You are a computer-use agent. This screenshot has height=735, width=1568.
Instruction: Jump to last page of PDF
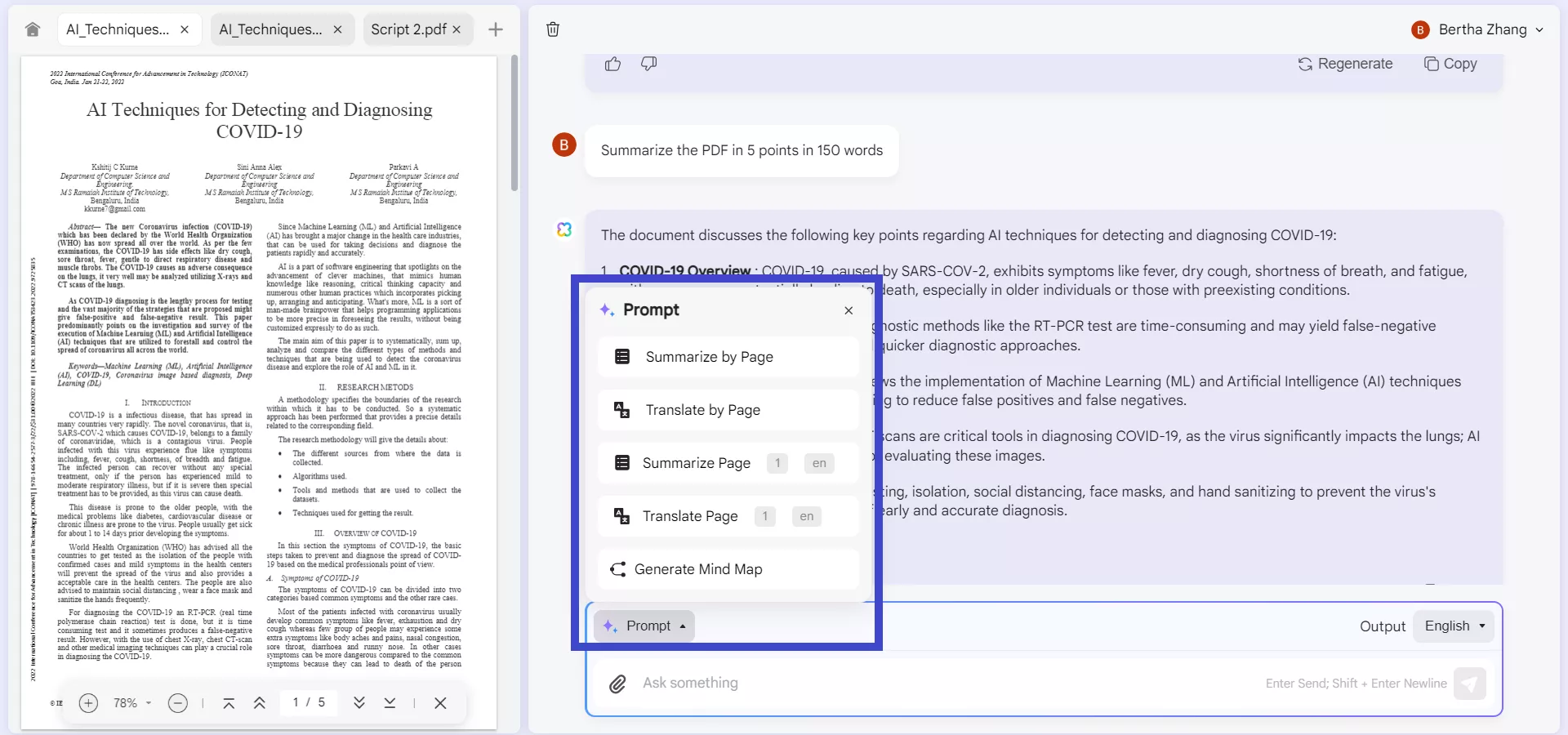(x=390, y=703)
